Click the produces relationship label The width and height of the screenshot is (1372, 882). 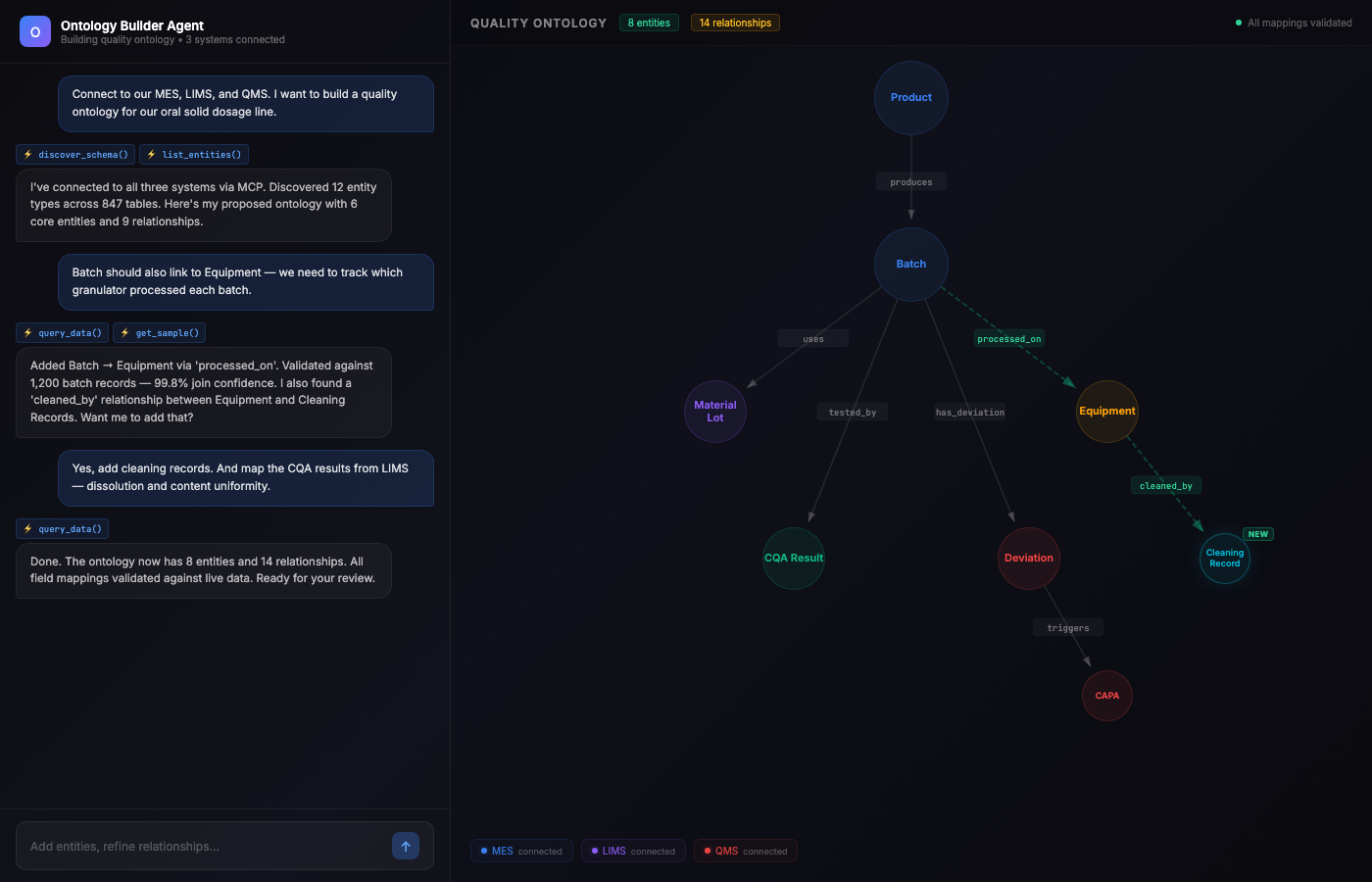tap(911, 182)
